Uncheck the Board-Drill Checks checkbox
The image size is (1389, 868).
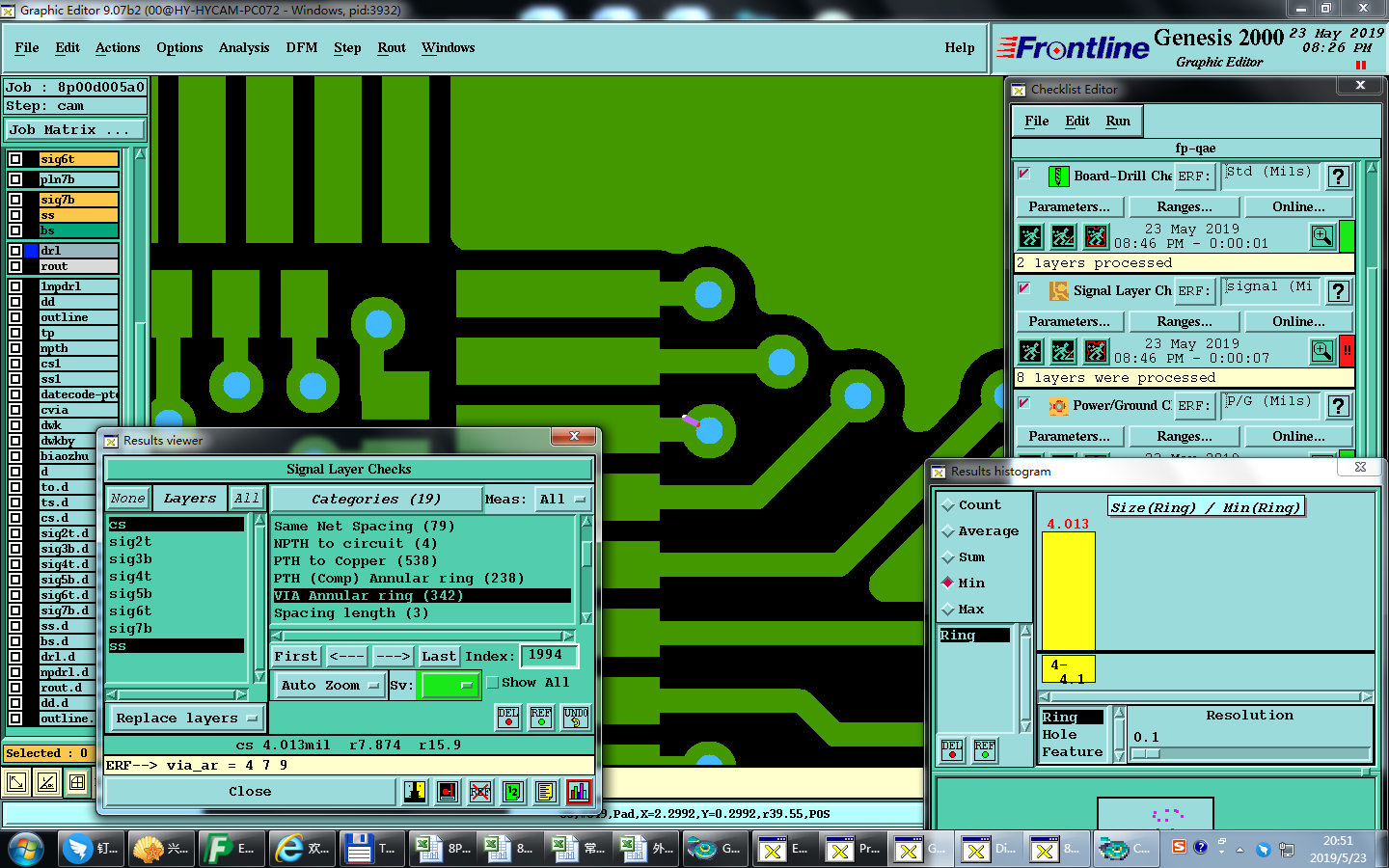[1024, 174]
